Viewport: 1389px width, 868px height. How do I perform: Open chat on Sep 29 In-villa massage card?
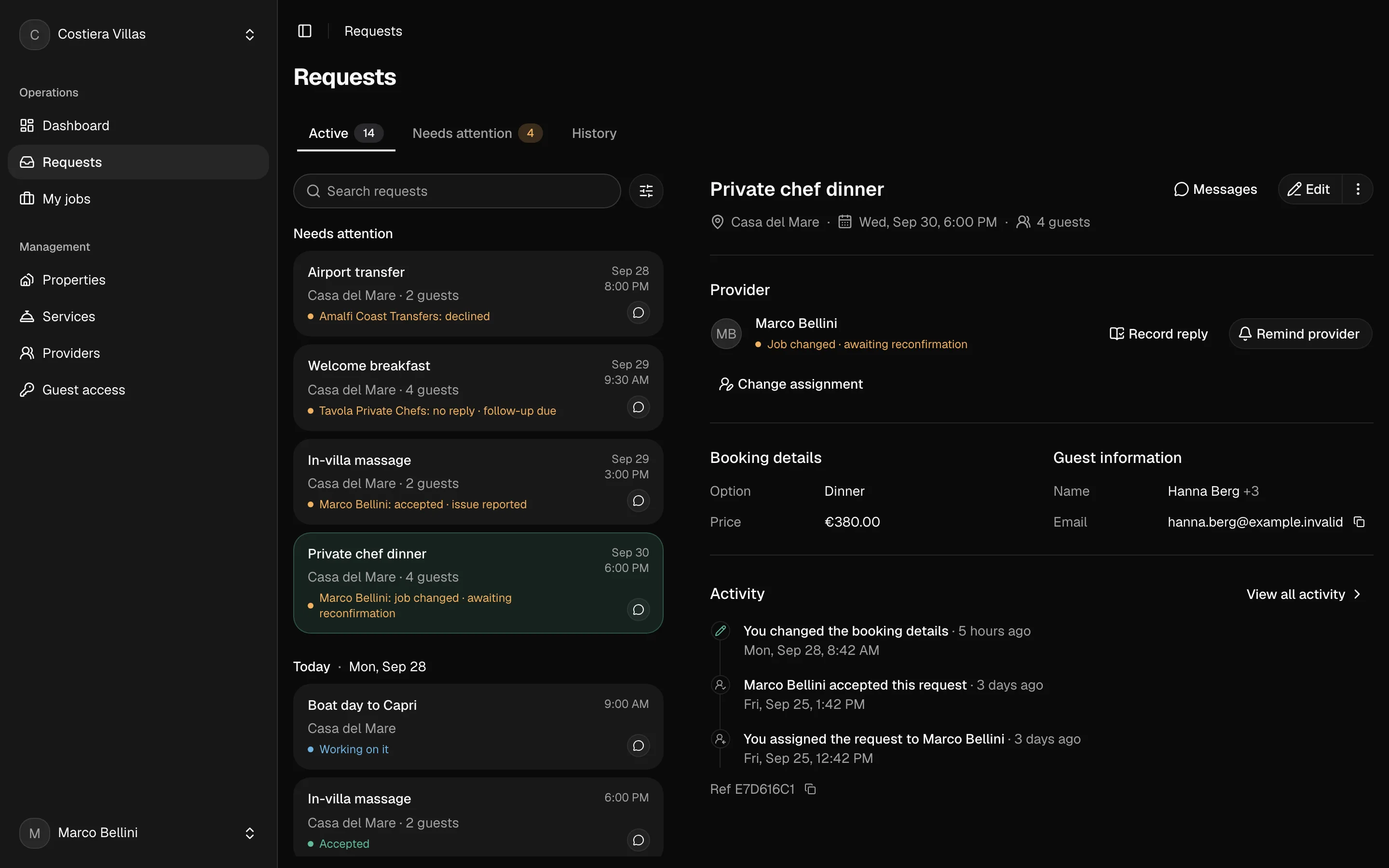tap(638, 501)
